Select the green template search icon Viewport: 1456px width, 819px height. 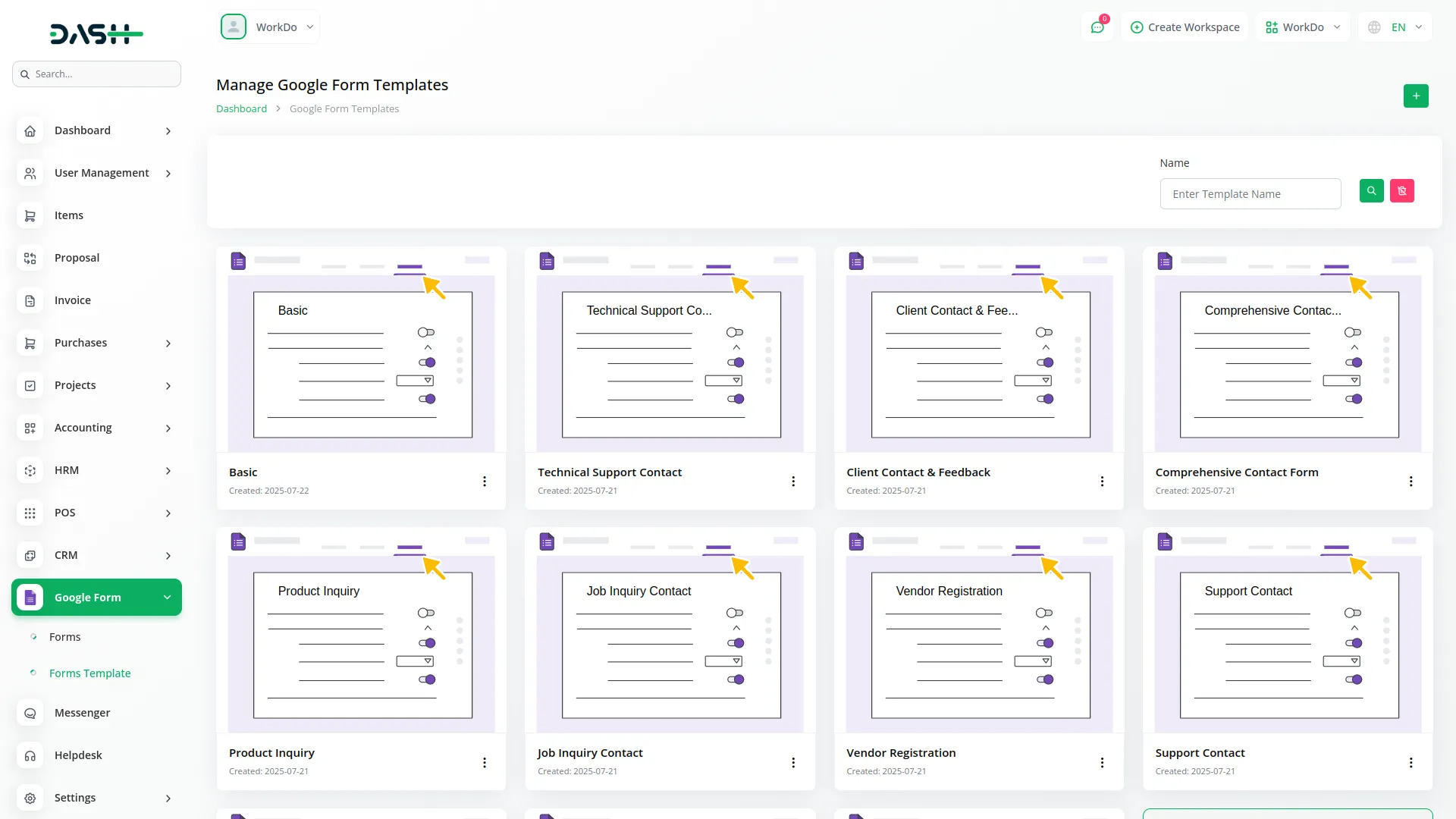tap(1371, 190)
